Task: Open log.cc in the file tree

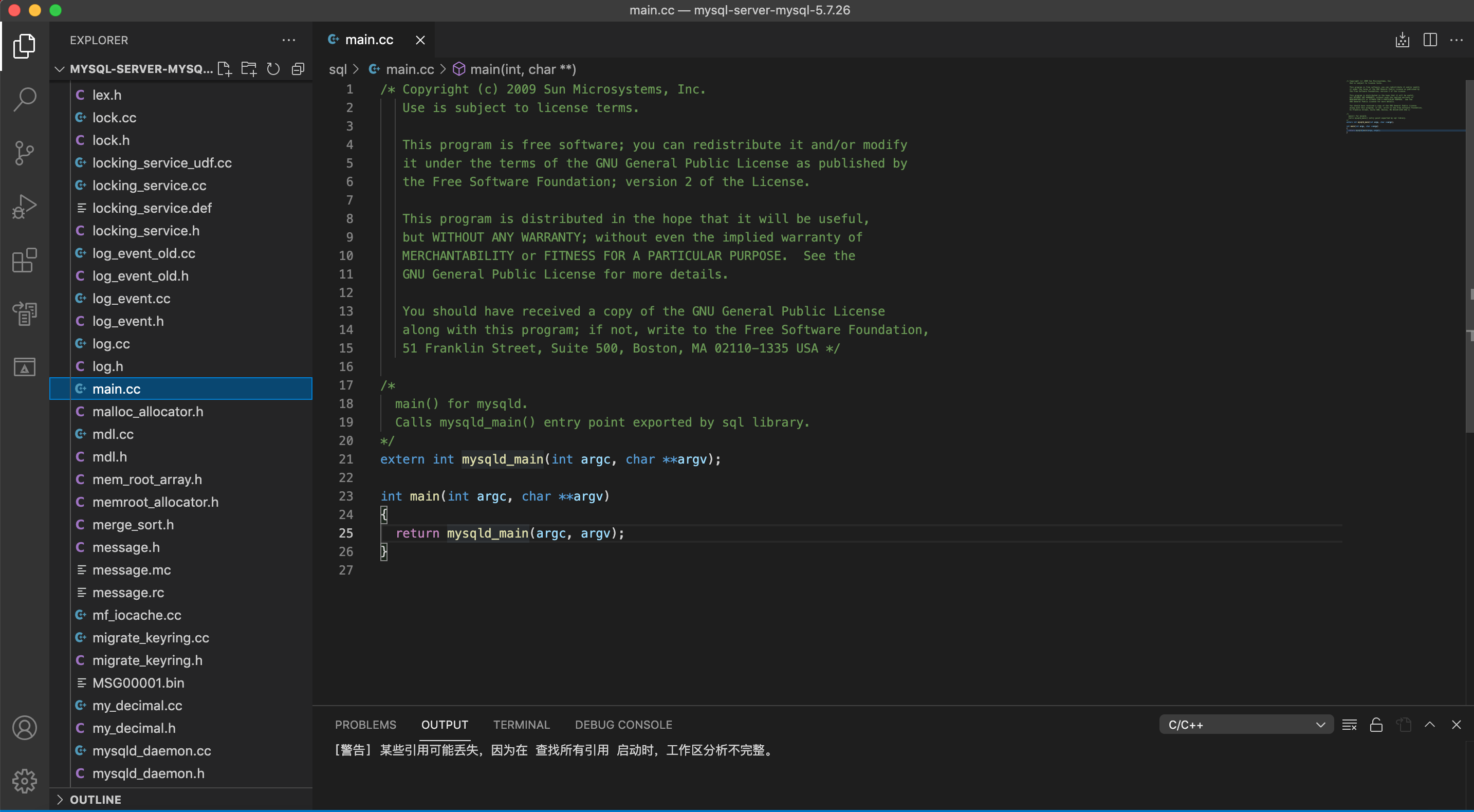Action: coord(181,344)
